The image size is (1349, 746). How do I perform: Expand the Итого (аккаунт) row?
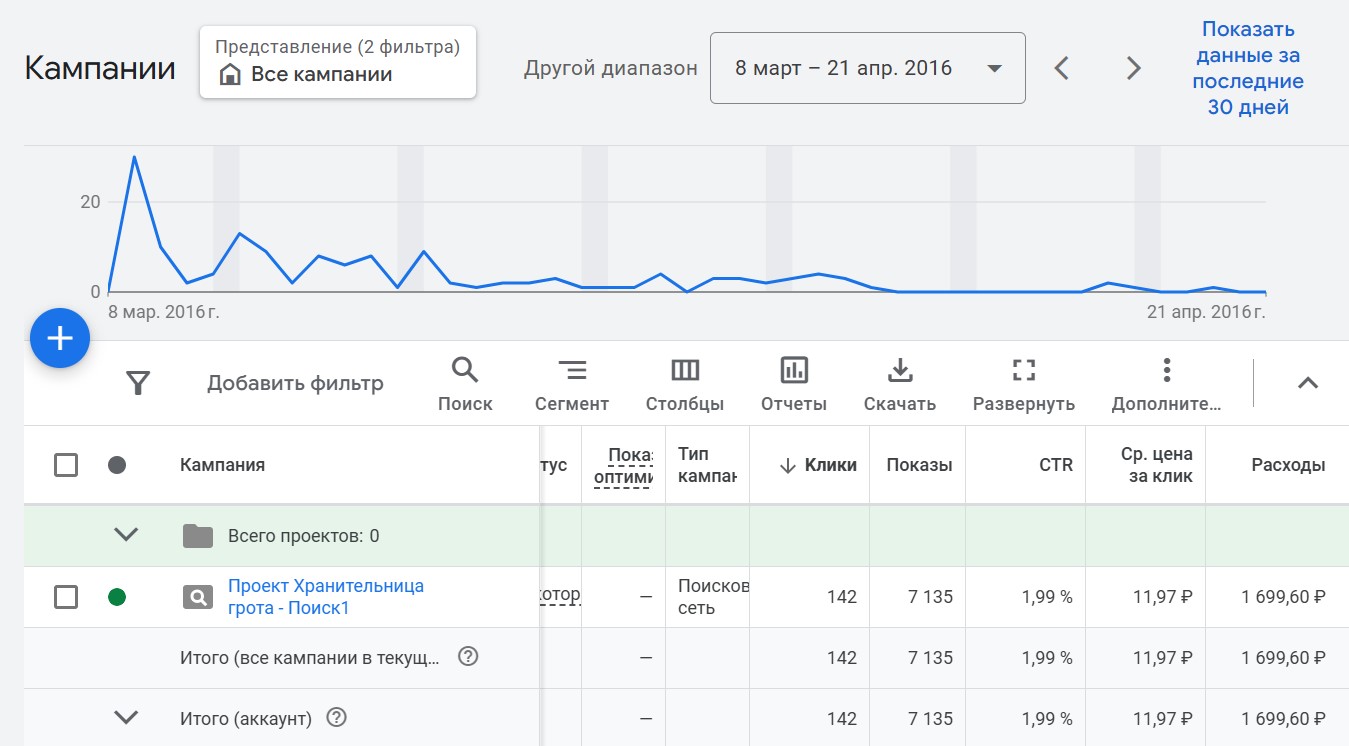tap(126, 717)
